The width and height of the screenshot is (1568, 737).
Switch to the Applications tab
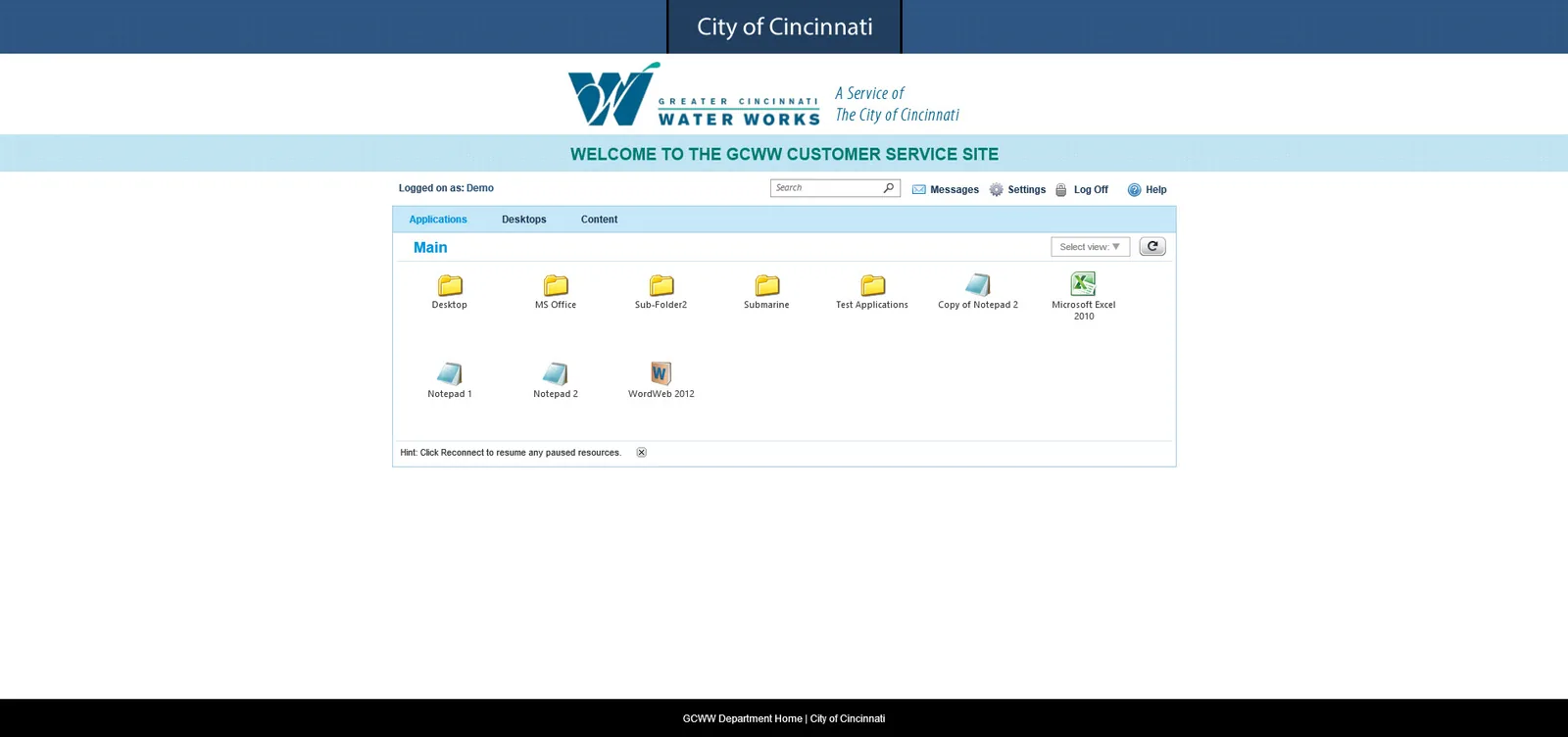(438, 220)
